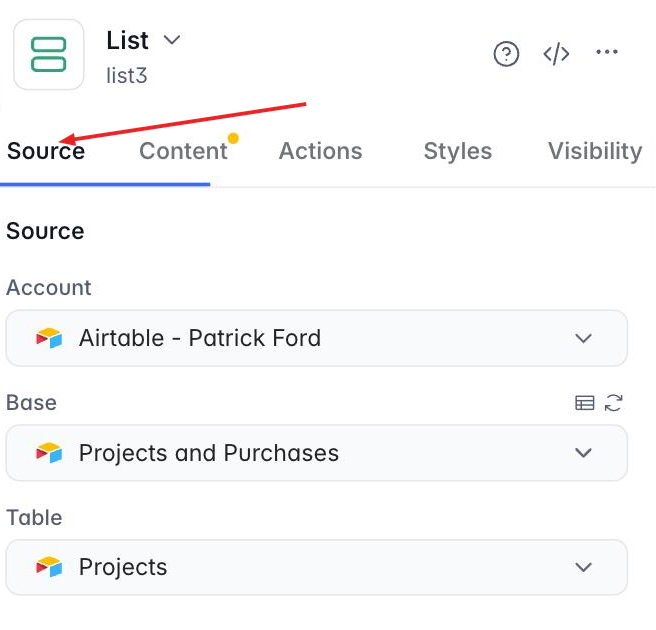Click the Source section heading
The image size is (656, 630).
point(45,231)
